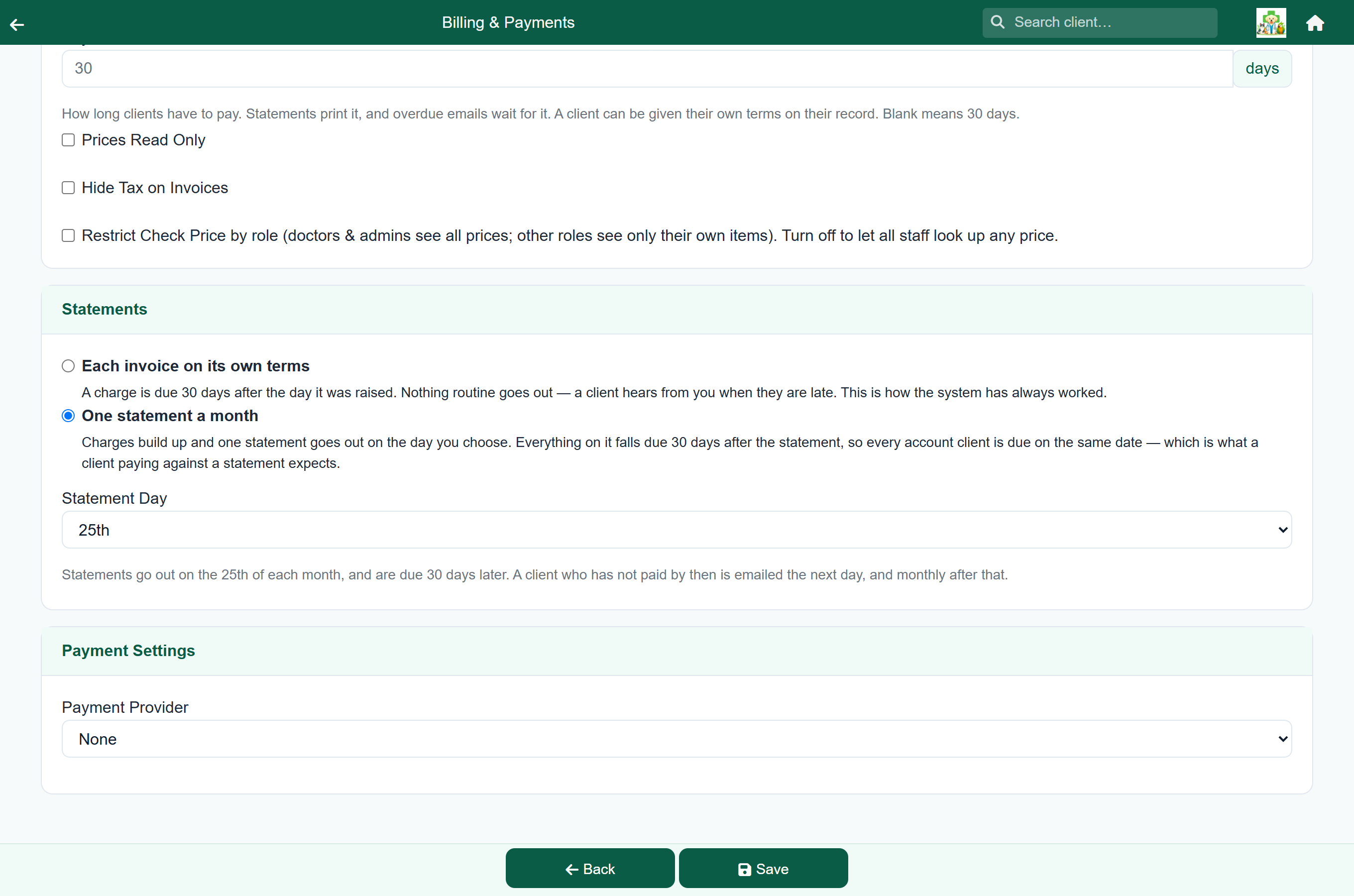The width and height of the screenshot is (1354, 896).
Task: Click the floppy disk icon on Save
Action: click(744, 869)
